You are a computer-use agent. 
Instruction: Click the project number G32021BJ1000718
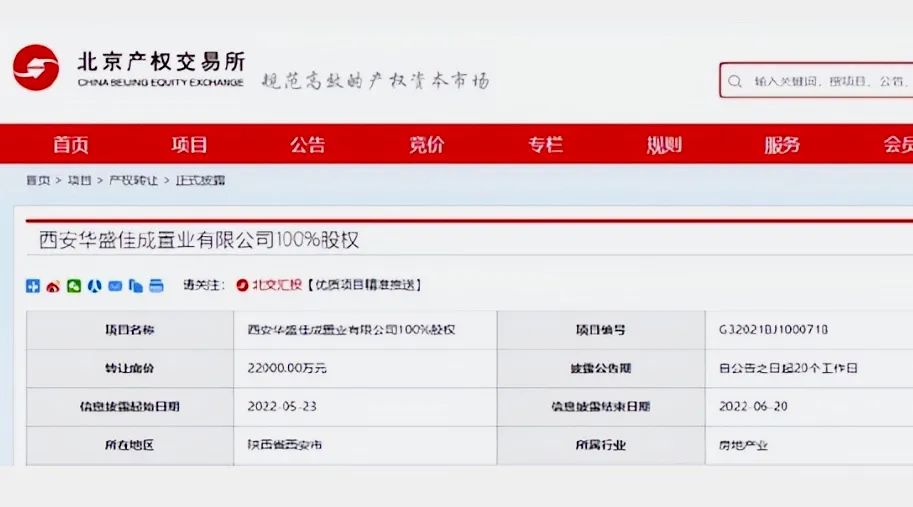click(773, 329)
